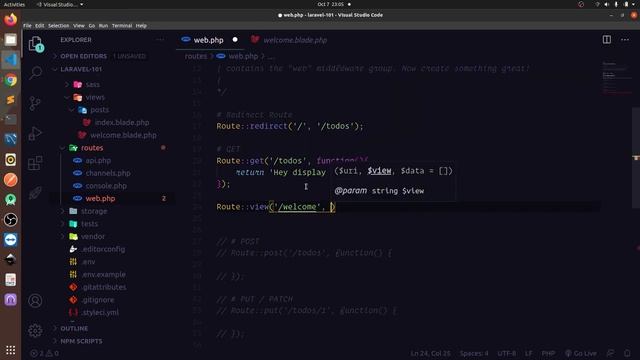Expand the NPM Scripts section
This screenshot has height=360, width=640.
(81, 341)
